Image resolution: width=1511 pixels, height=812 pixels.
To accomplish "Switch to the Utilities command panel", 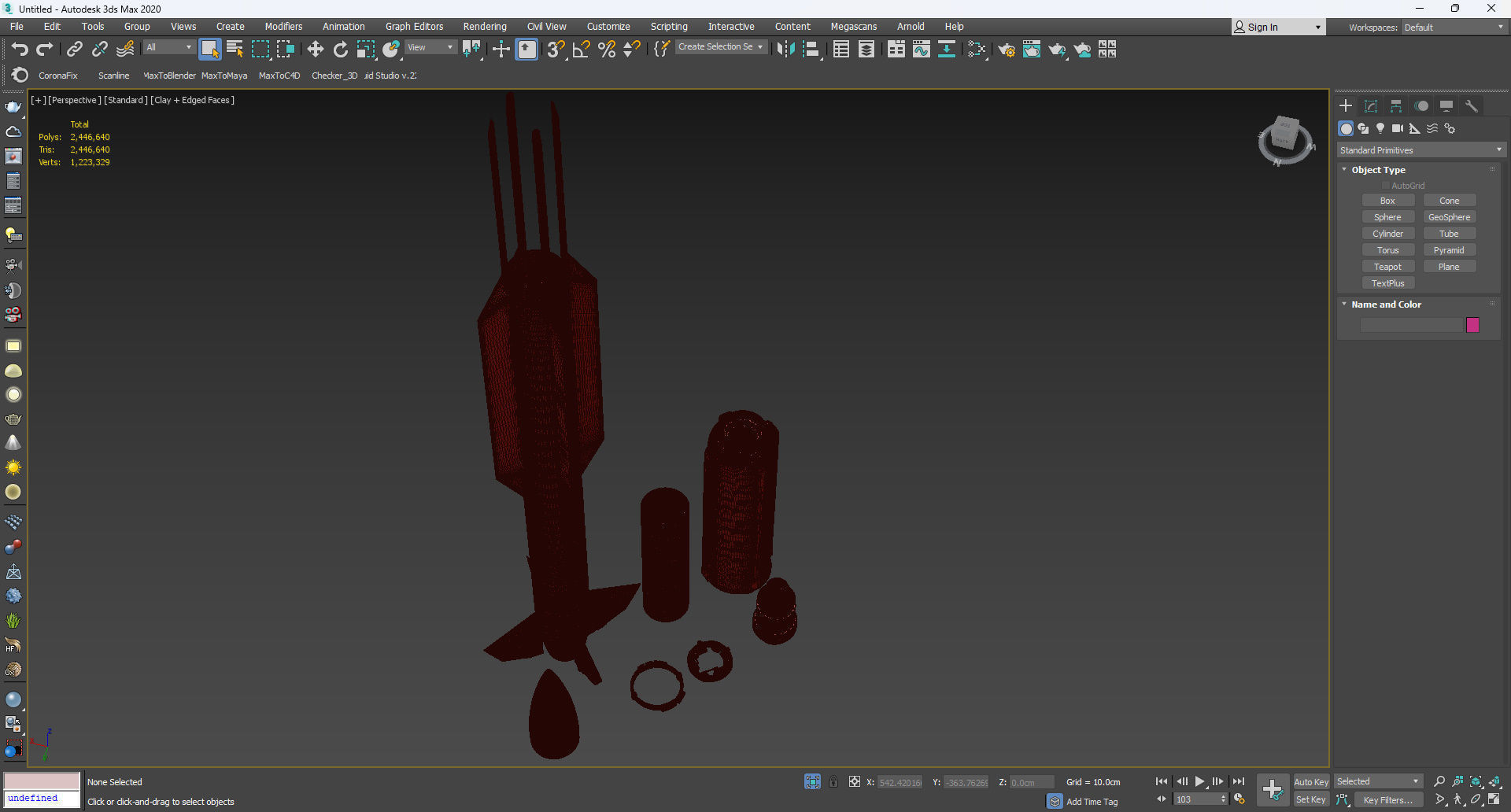I will tap(1472, 106).
